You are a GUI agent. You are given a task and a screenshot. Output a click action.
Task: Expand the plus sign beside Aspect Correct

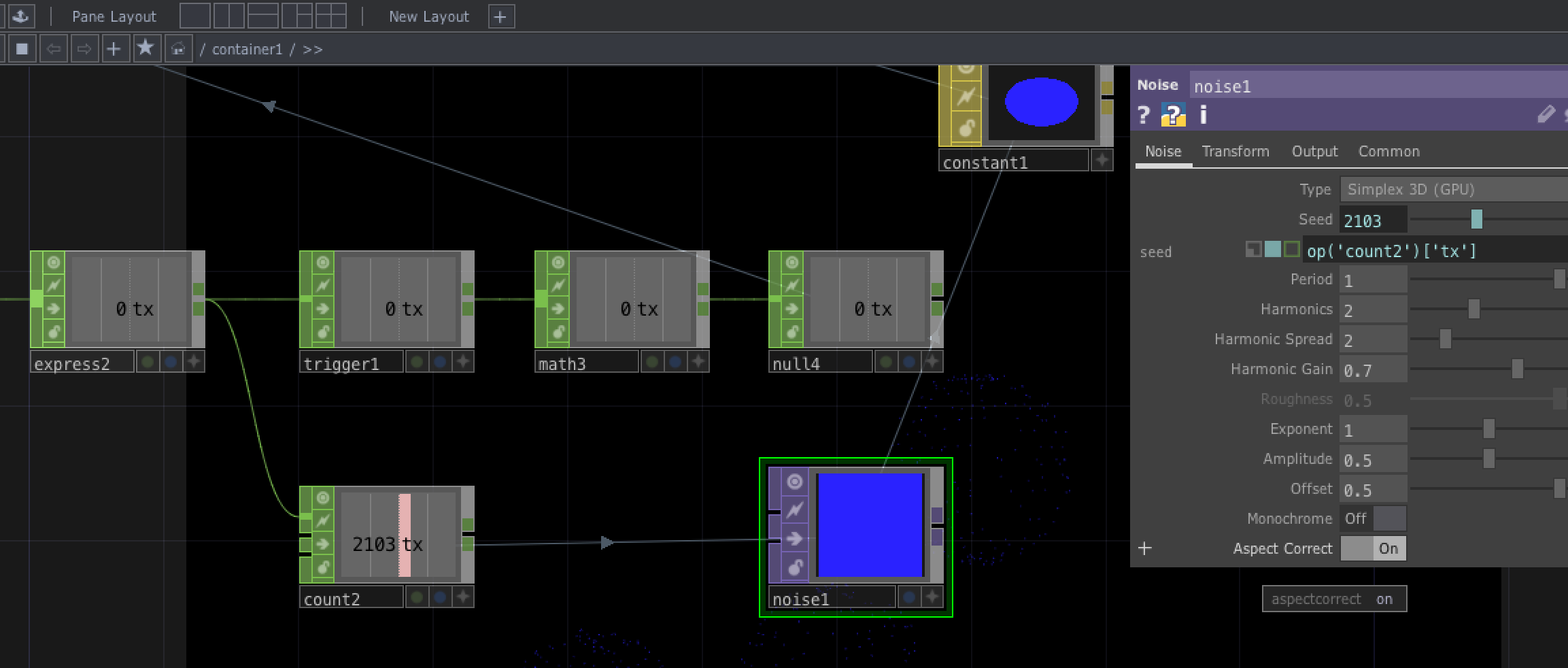[x=1145, y=548]
